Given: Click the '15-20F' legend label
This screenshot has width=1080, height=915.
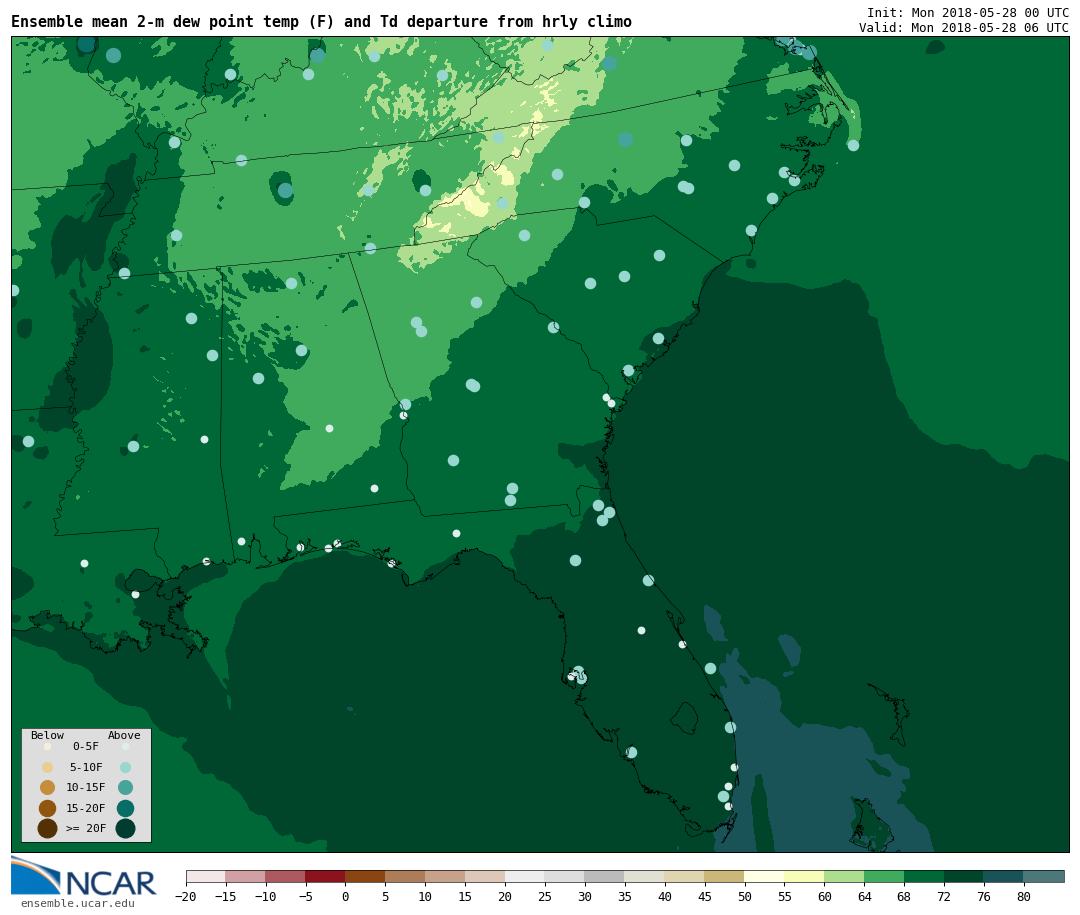Looking at the screenshot, I should 86,808.
